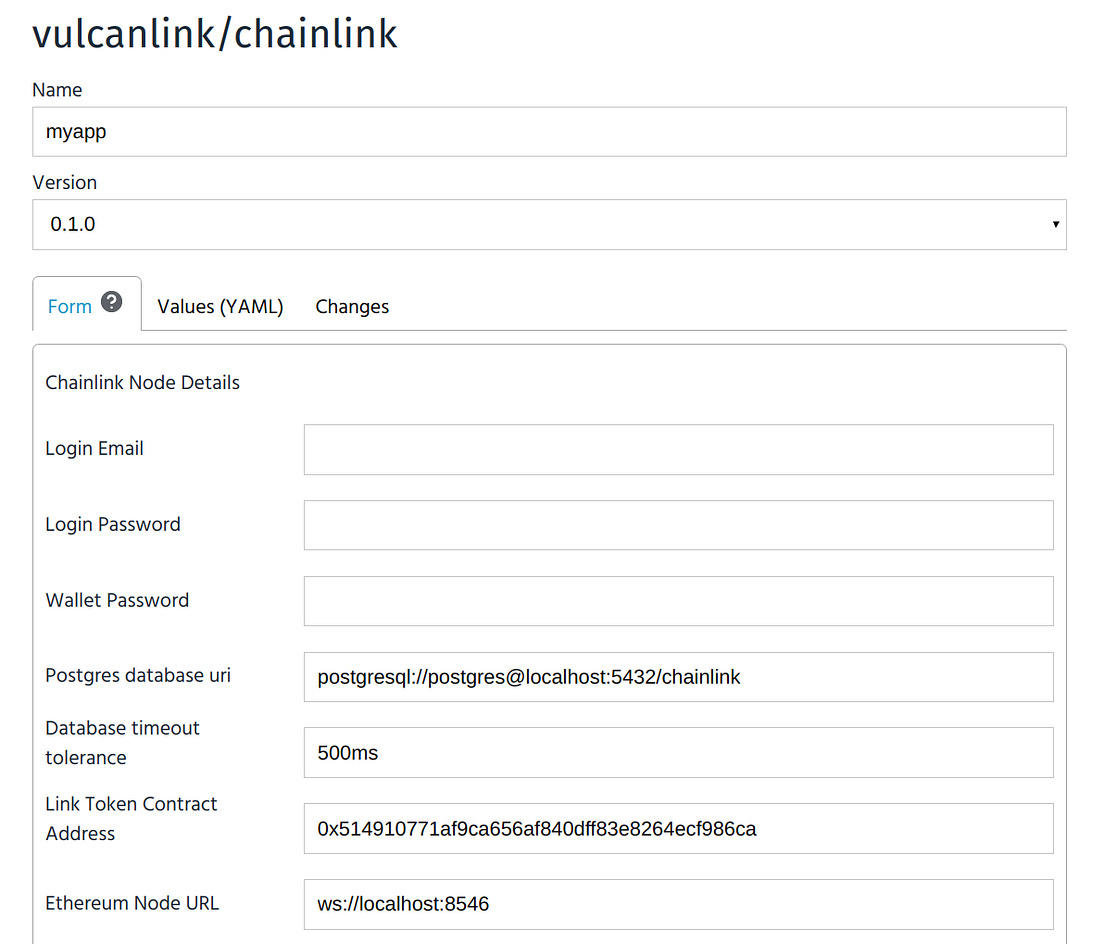Image resolution: width=1104 pixels, height=944 pixels.
Task: Click the Login Password field
Action: click(x=678, y=525)
